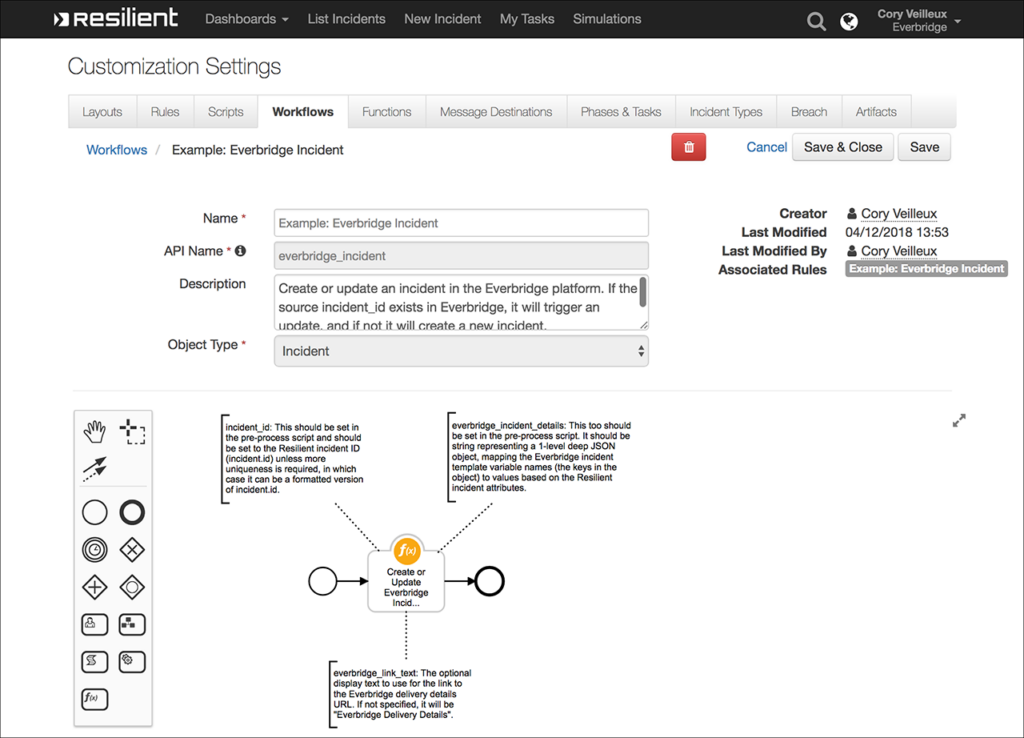
Task: Click the Save button
Action: pos(924,147)
